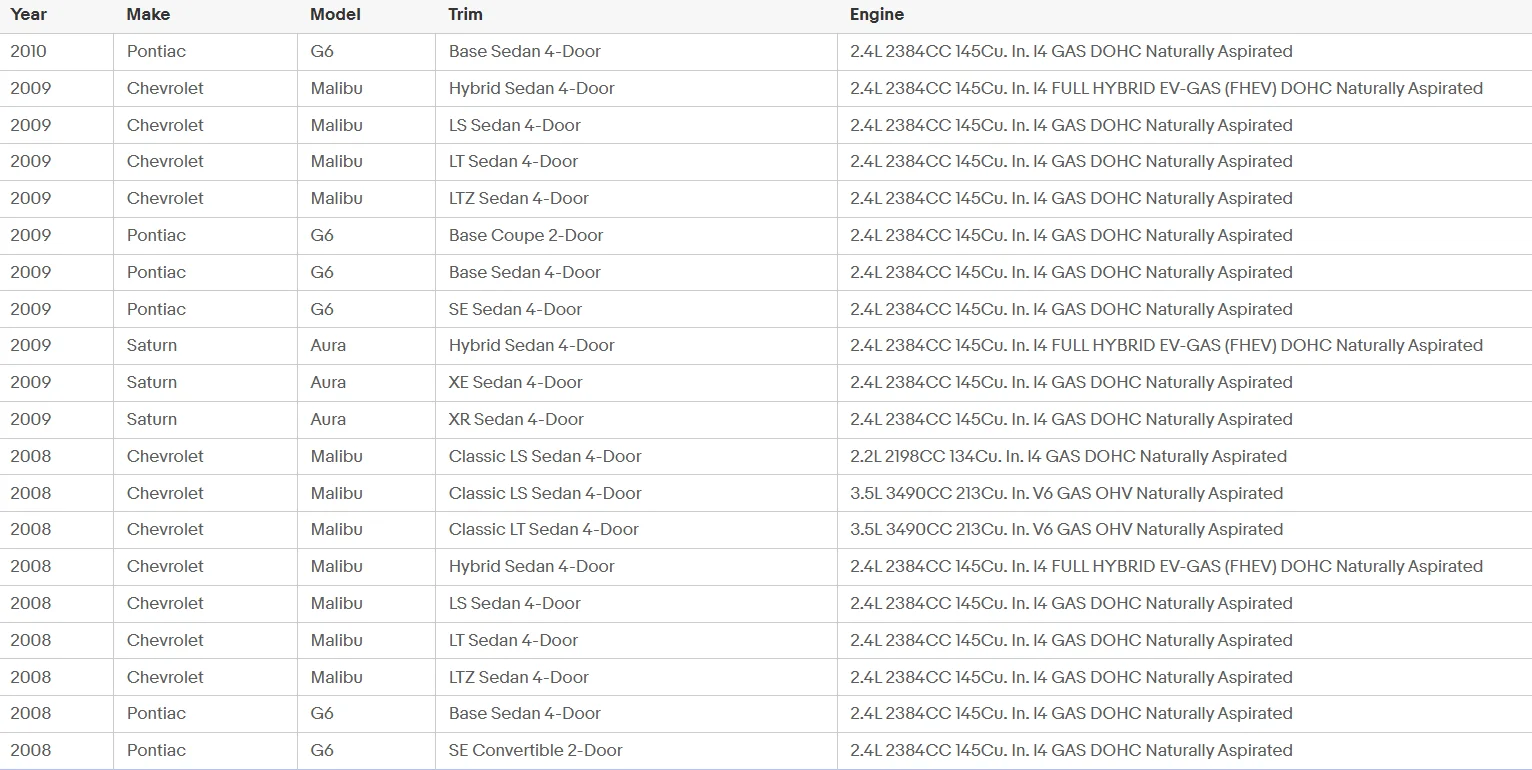Select the 2.2L 2198CC 134Cu. In. engine cell
This screenshot has height=770, width=1532.
[1068, 457]
